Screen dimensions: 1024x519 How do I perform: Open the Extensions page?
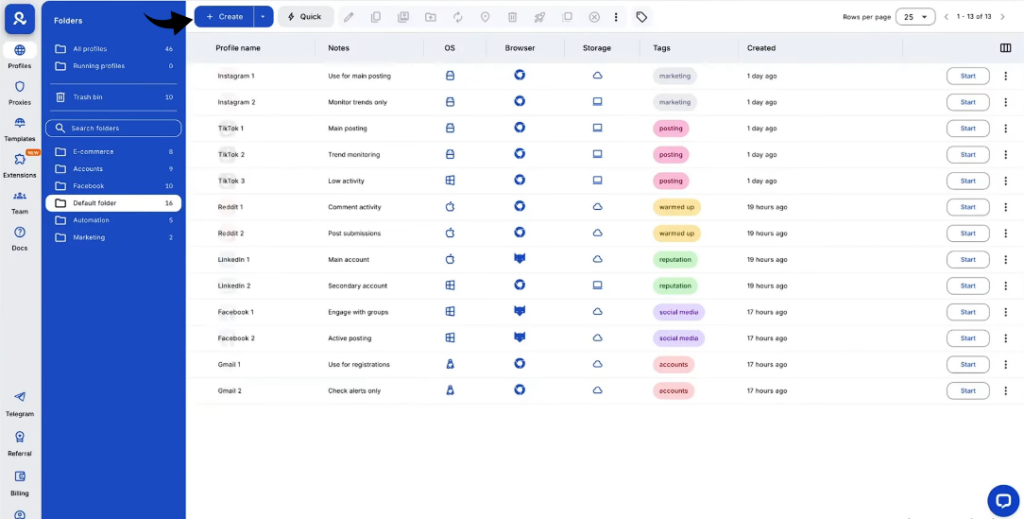point(20,166)
